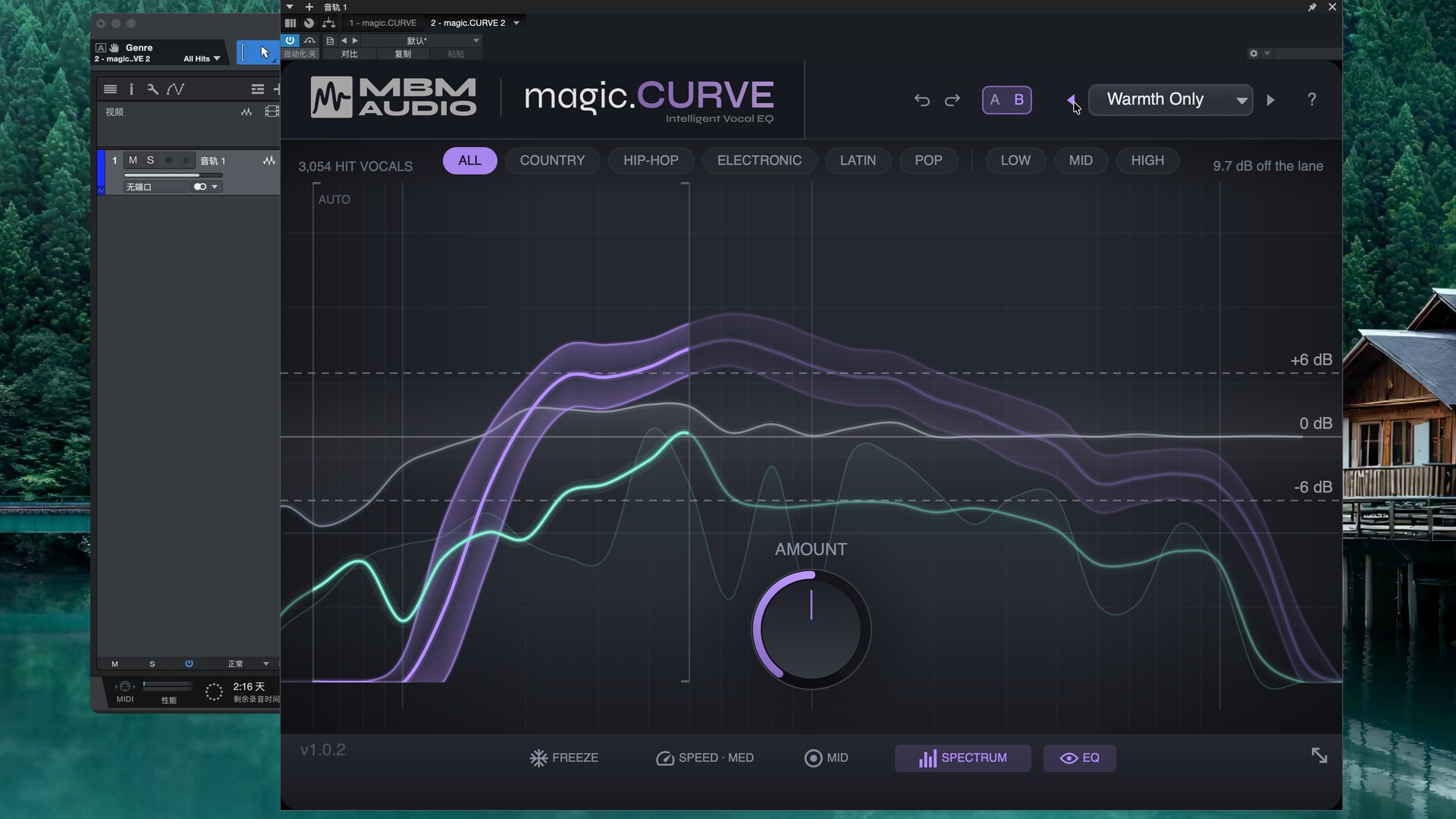This screenshot has width=1456, height=819.
Task: Redo the last magic.CURVE change
Action: [x=952, y=100]
